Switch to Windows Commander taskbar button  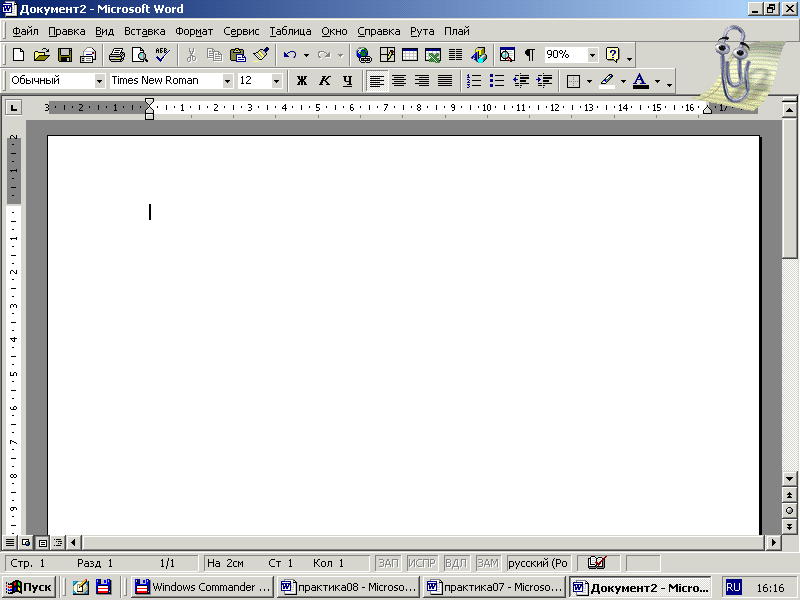(x=203, y=587)
